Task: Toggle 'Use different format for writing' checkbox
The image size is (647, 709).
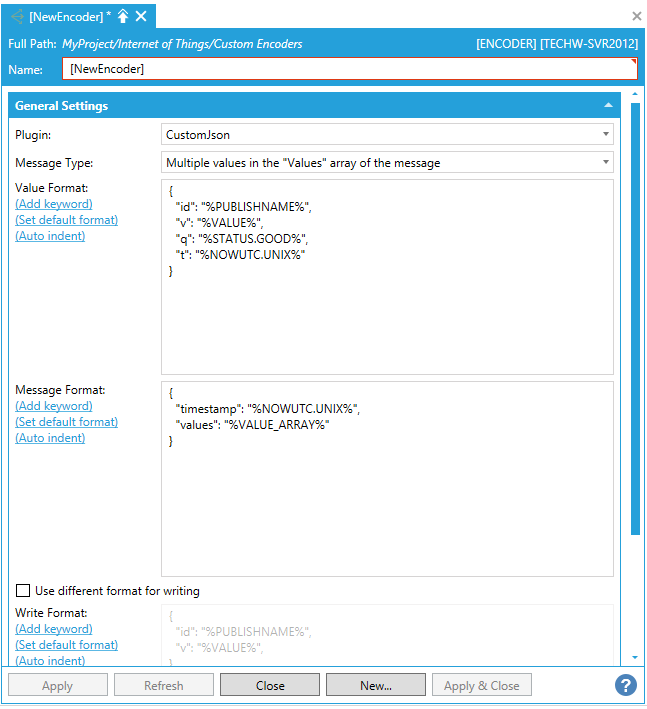Action: point(23,591)
